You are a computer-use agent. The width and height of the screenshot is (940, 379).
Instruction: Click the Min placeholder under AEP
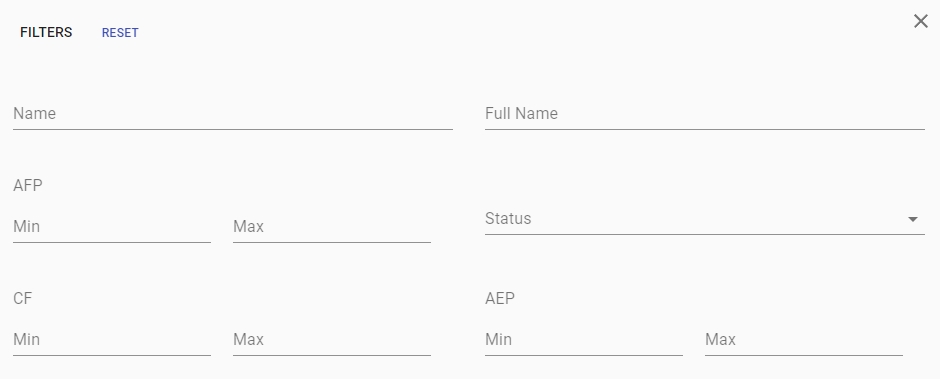498,339
